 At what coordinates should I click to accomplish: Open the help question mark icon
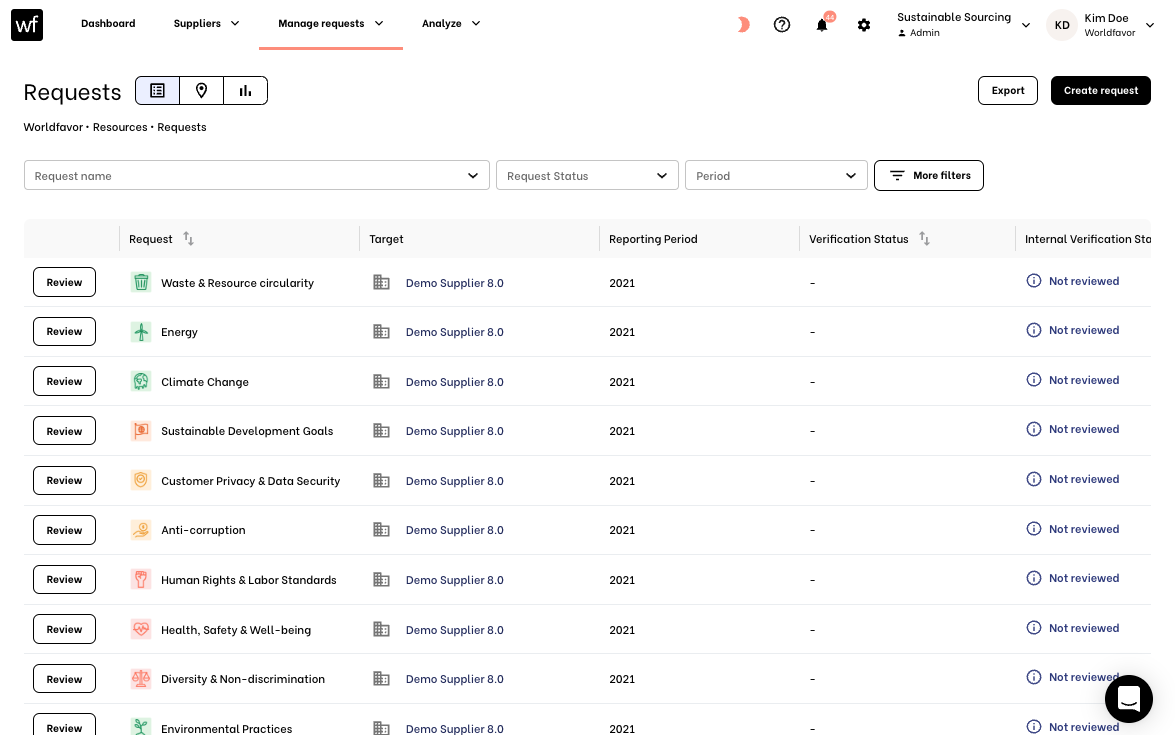pos(782,25)
